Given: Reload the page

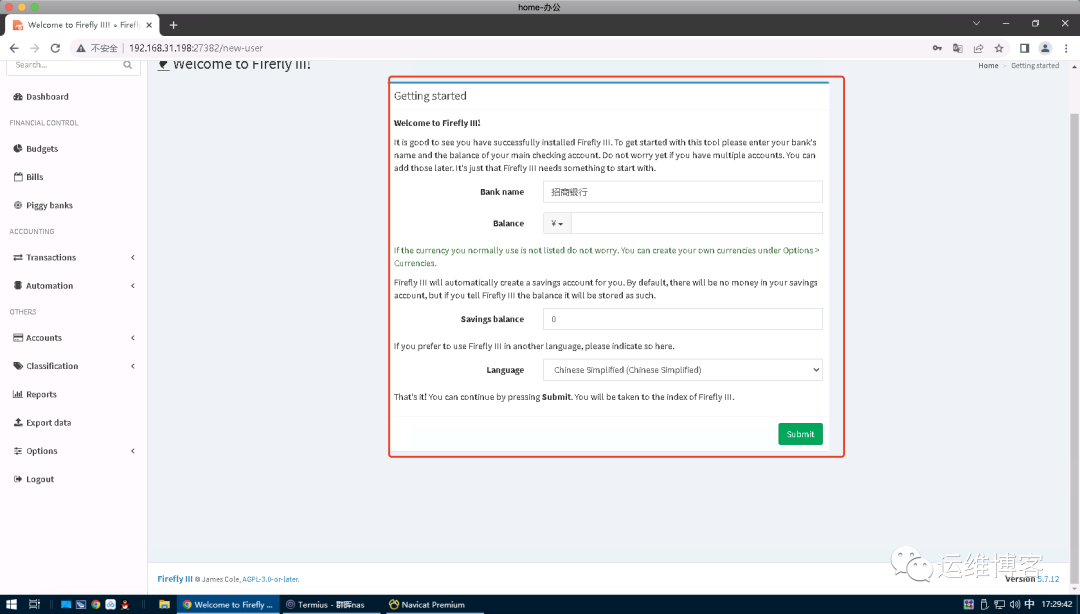Looking at the screenshot, I should click(x=55, y=48).
